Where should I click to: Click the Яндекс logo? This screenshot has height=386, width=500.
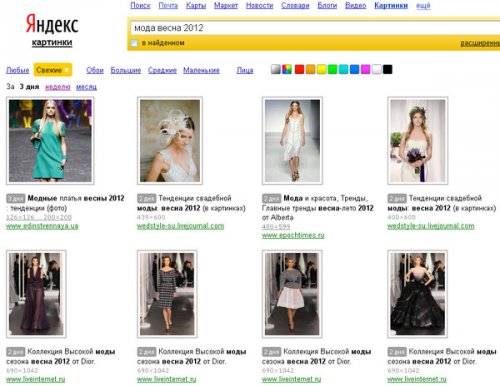[x=52, y=24]
